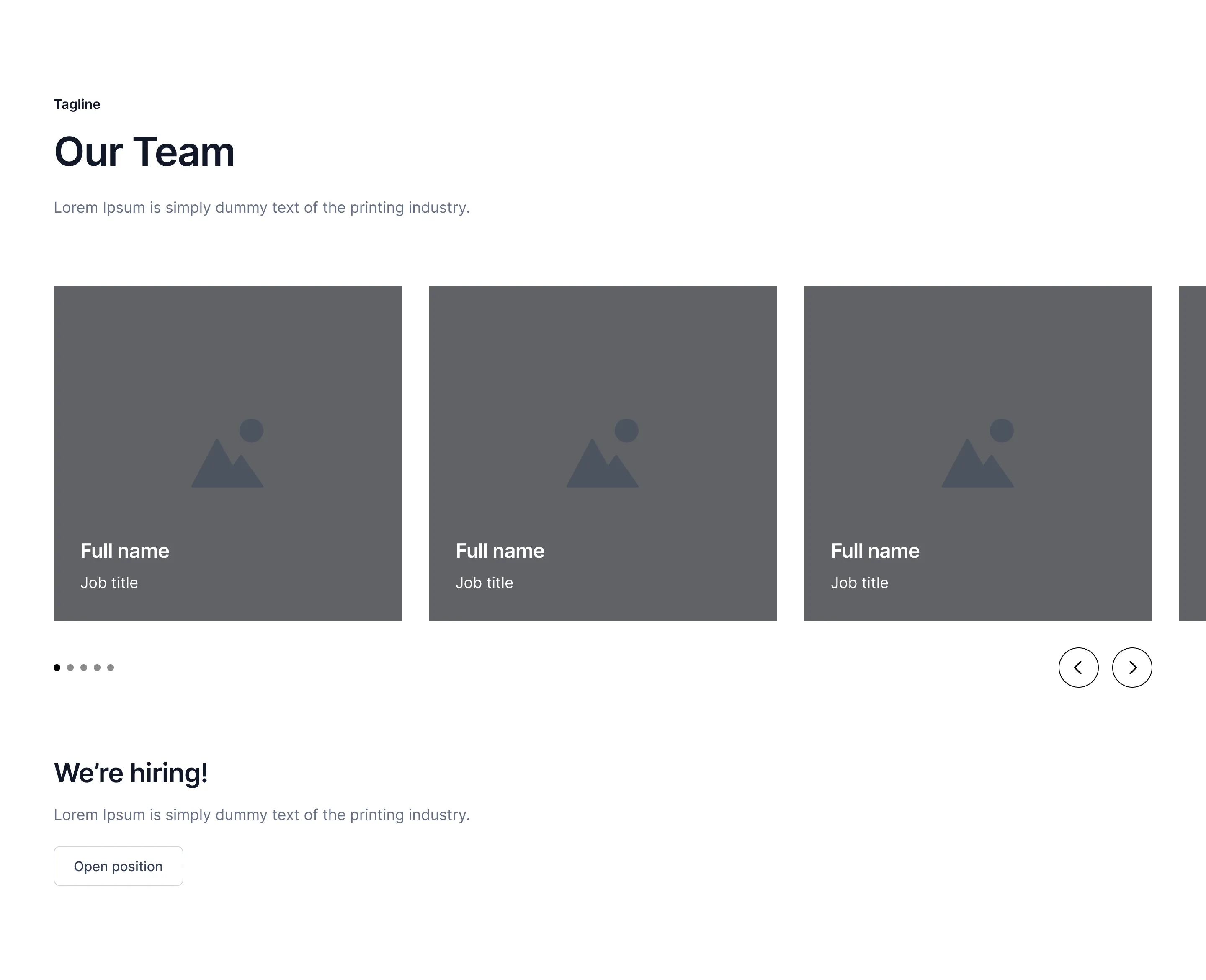Image resolution: width=1206 pixels, height=980 pixels.
Task: Select the first carousel dot indicator
Action: tap(57, 667)
